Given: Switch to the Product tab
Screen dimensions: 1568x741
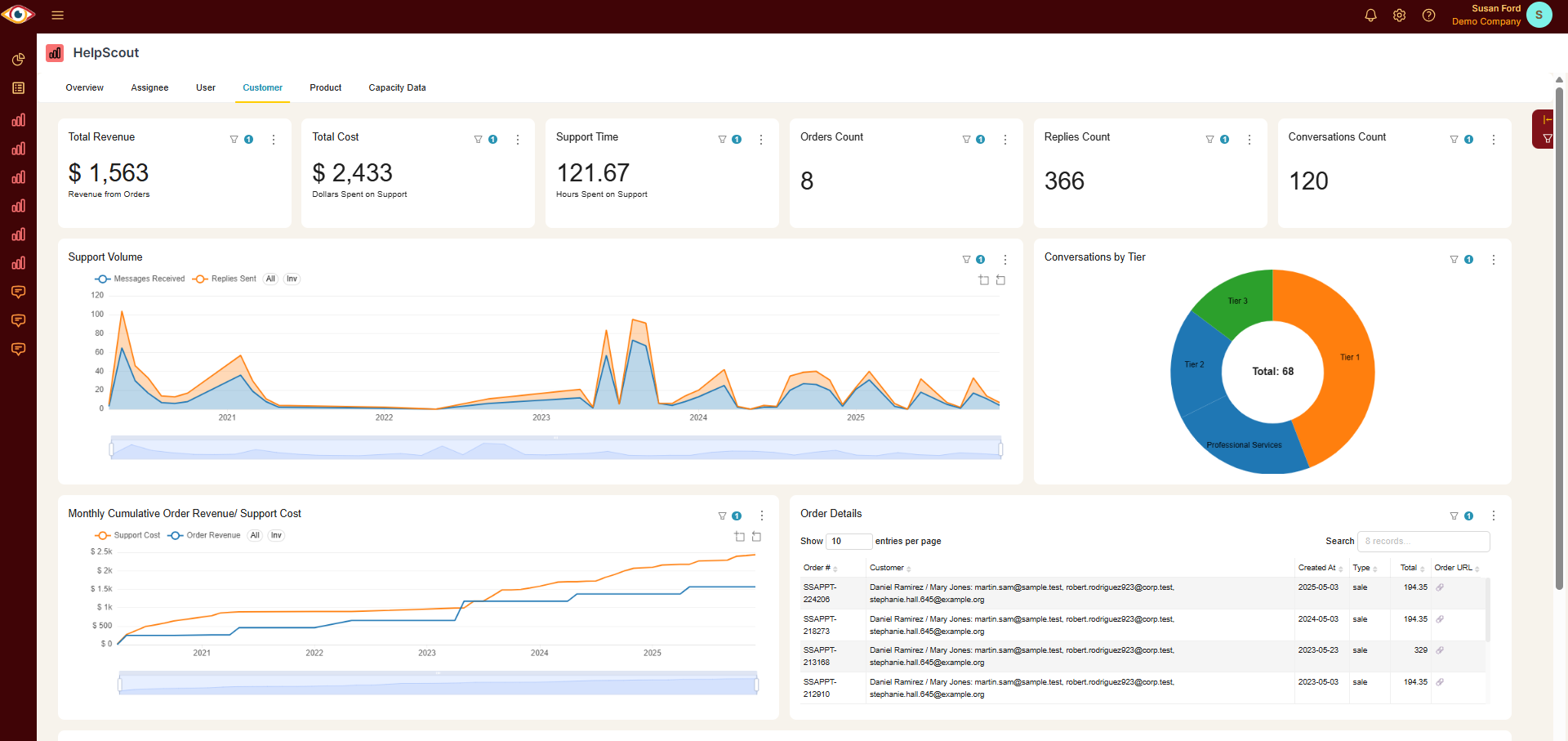Looking at the screenshot, I should click(325, 87).
